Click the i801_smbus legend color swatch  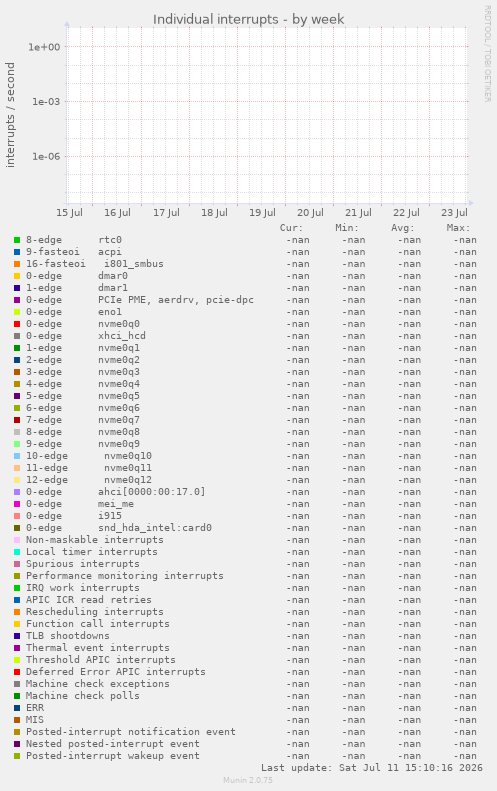pos(17,264)
